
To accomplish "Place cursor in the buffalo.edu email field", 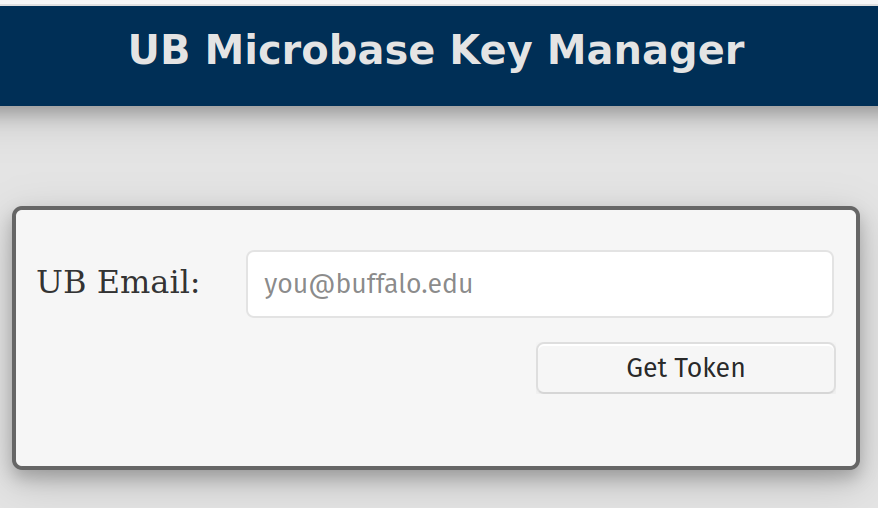I will pyautogui.click(x=539, y=284).
